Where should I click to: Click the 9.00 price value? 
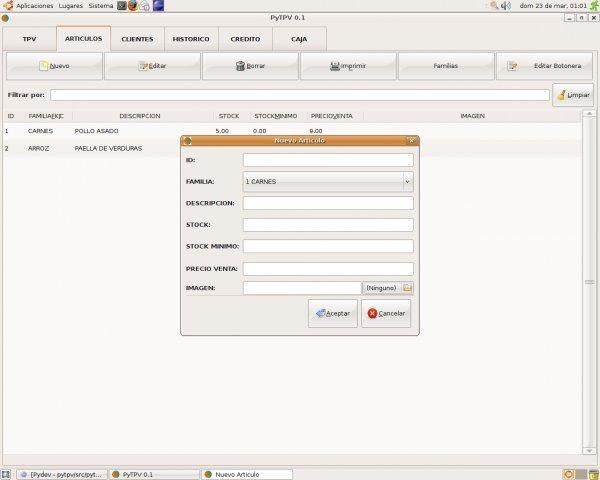pyautogui.click(x=316, y=131)
